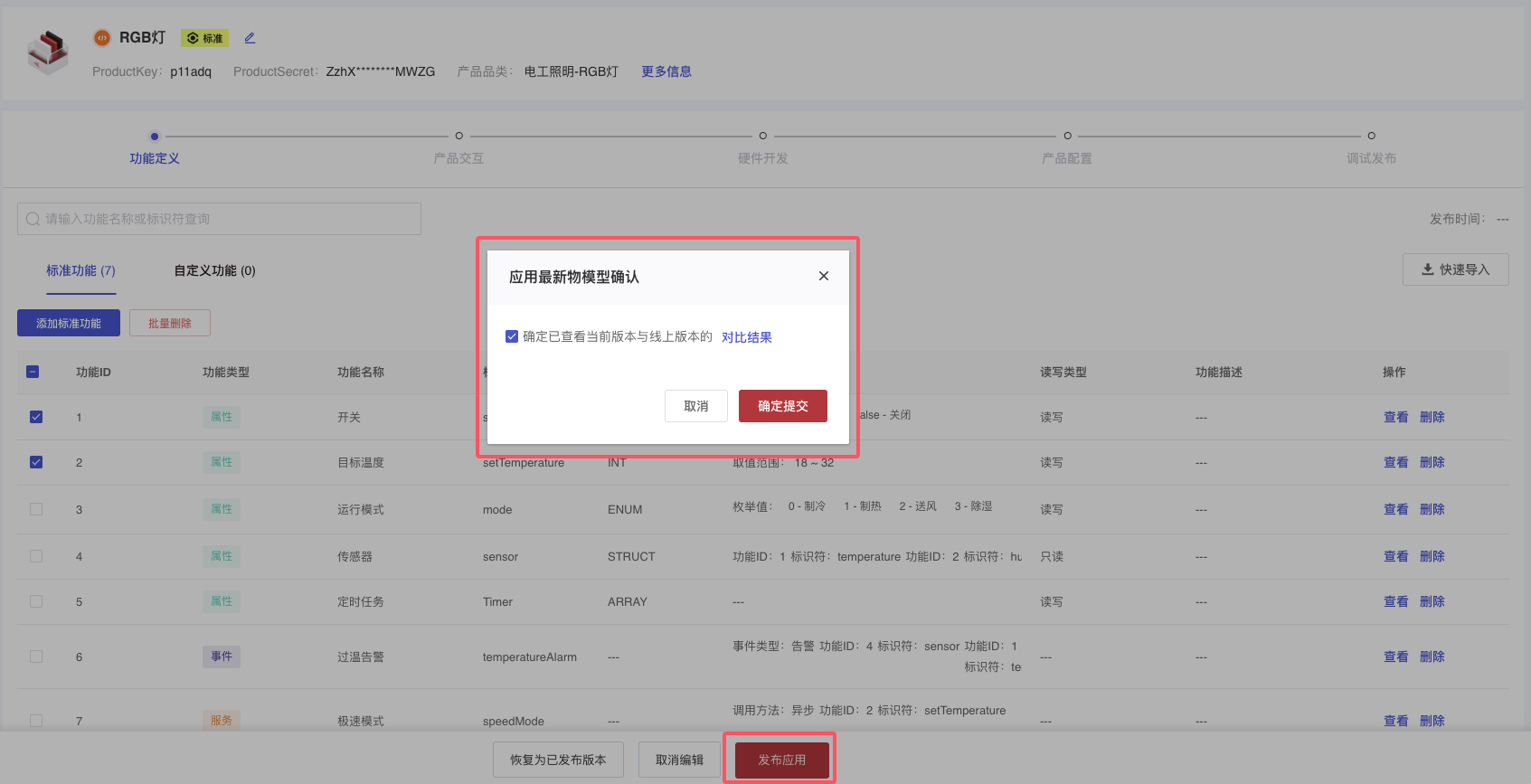Click 查看 for 定时任务 row
Viewport: 1531px width, 784px height.
coord(1395,601)
